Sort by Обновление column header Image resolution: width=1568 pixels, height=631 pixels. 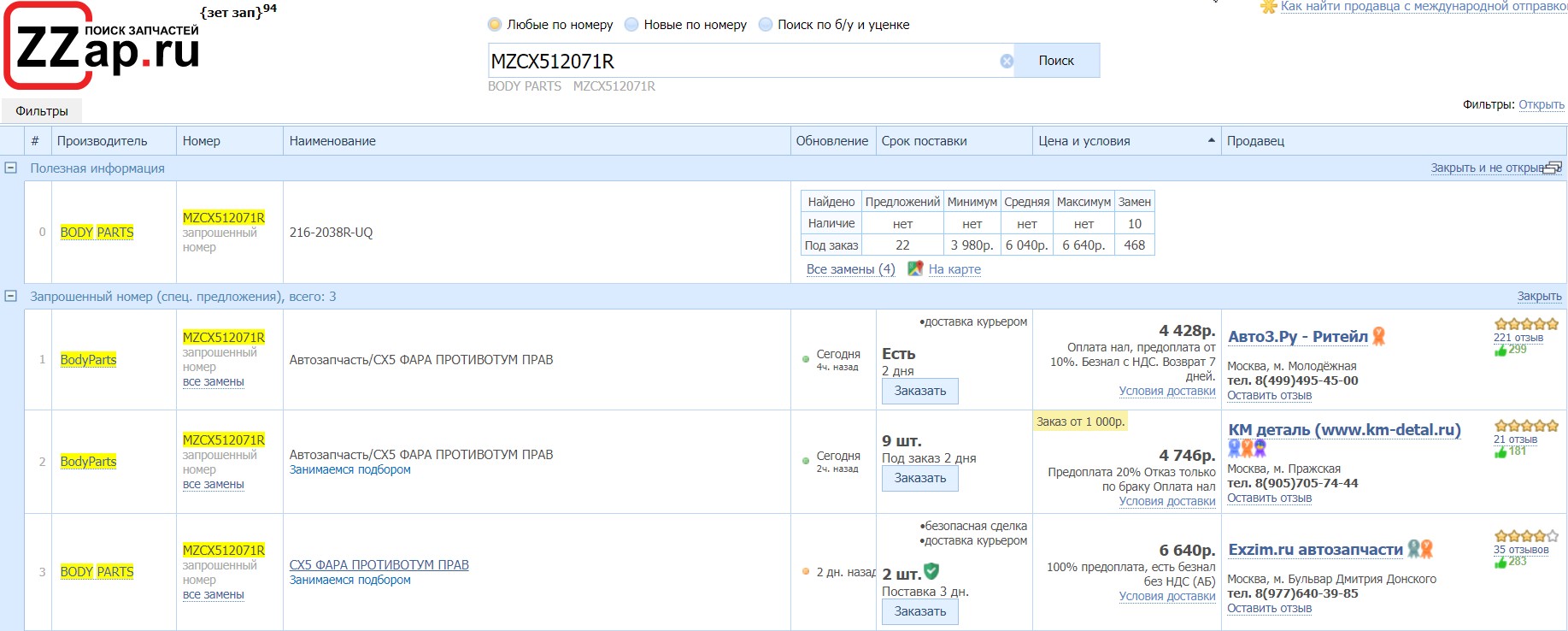pyautogui.click(x=832, y=141)
